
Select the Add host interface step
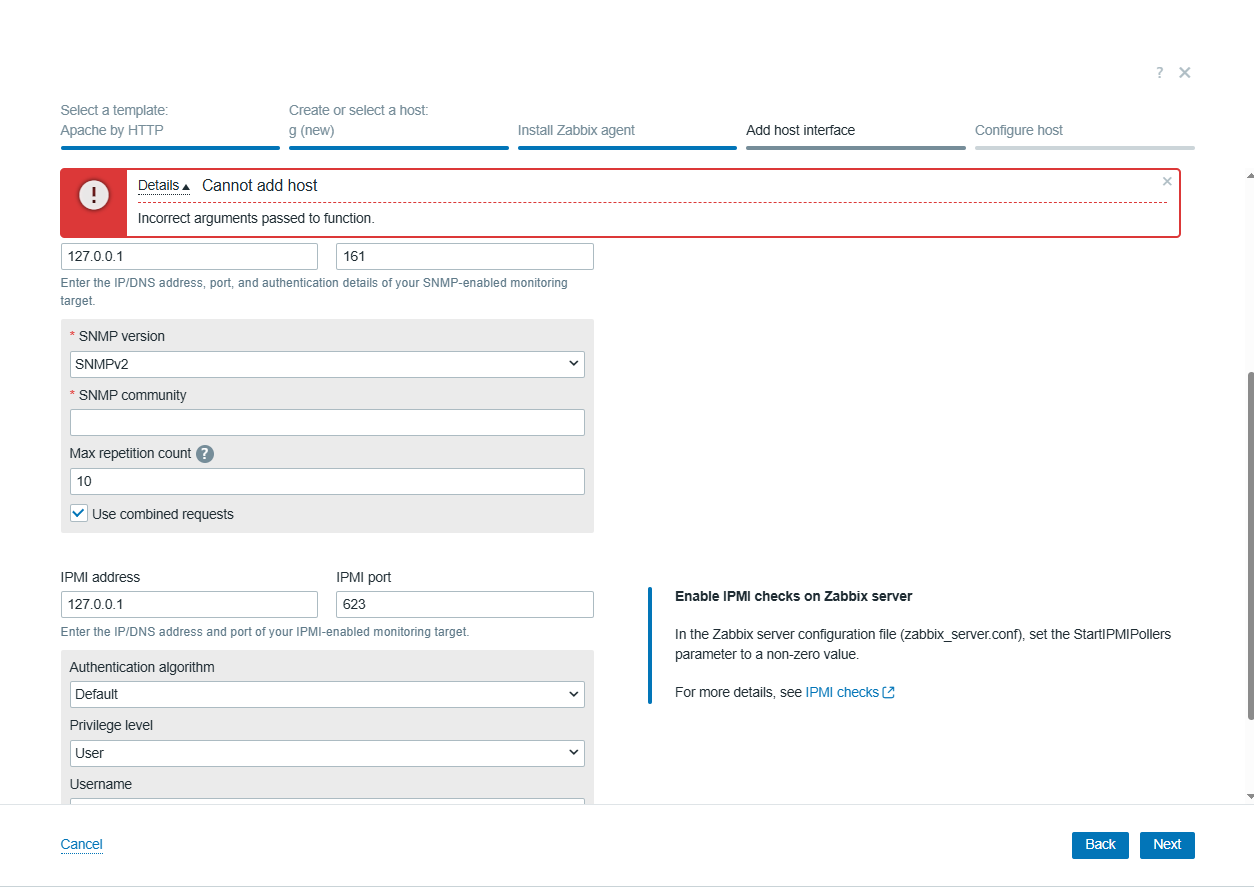pos(856,134)
